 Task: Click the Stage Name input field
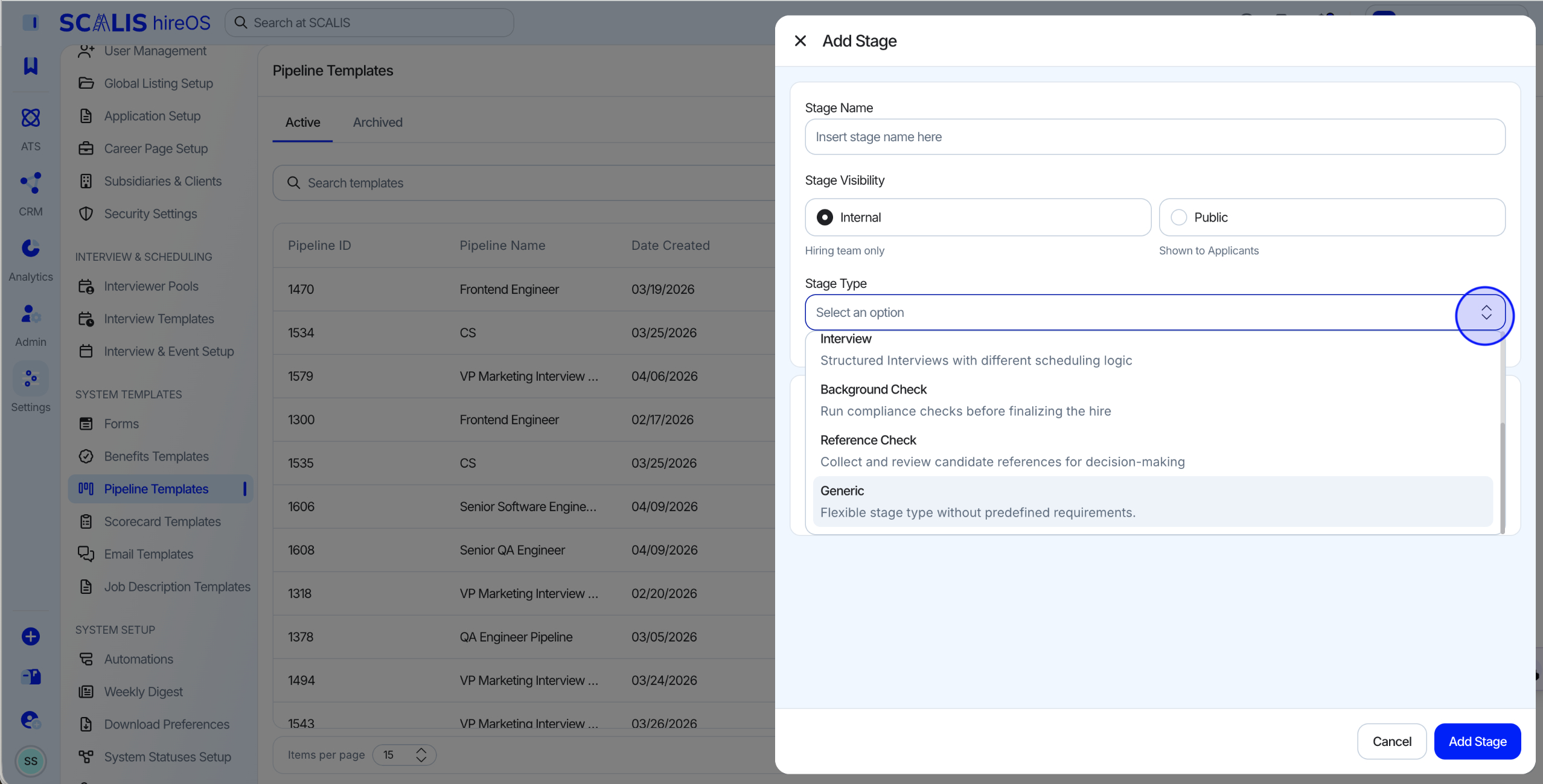pos(1154,137)
